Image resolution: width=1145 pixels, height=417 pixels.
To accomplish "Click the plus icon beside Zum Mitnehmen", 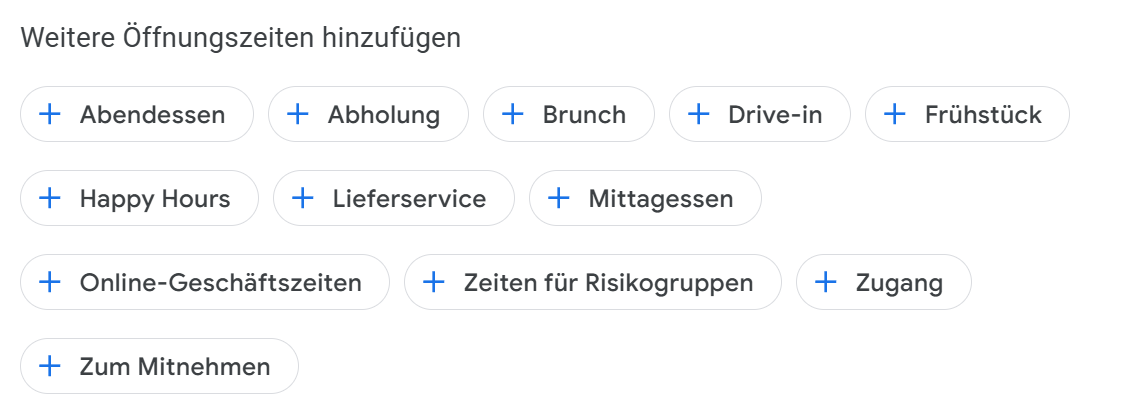I will pos(50,367).
